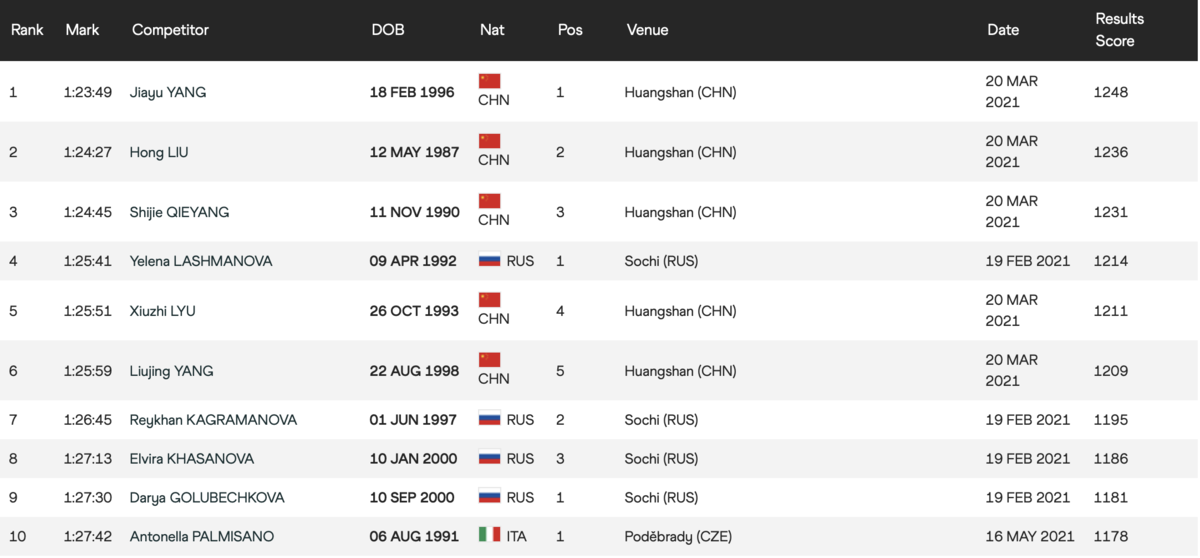Select competitor Xiuzhi LYU
This screenshot has height=558, width=1200.
tap(162, 311)
